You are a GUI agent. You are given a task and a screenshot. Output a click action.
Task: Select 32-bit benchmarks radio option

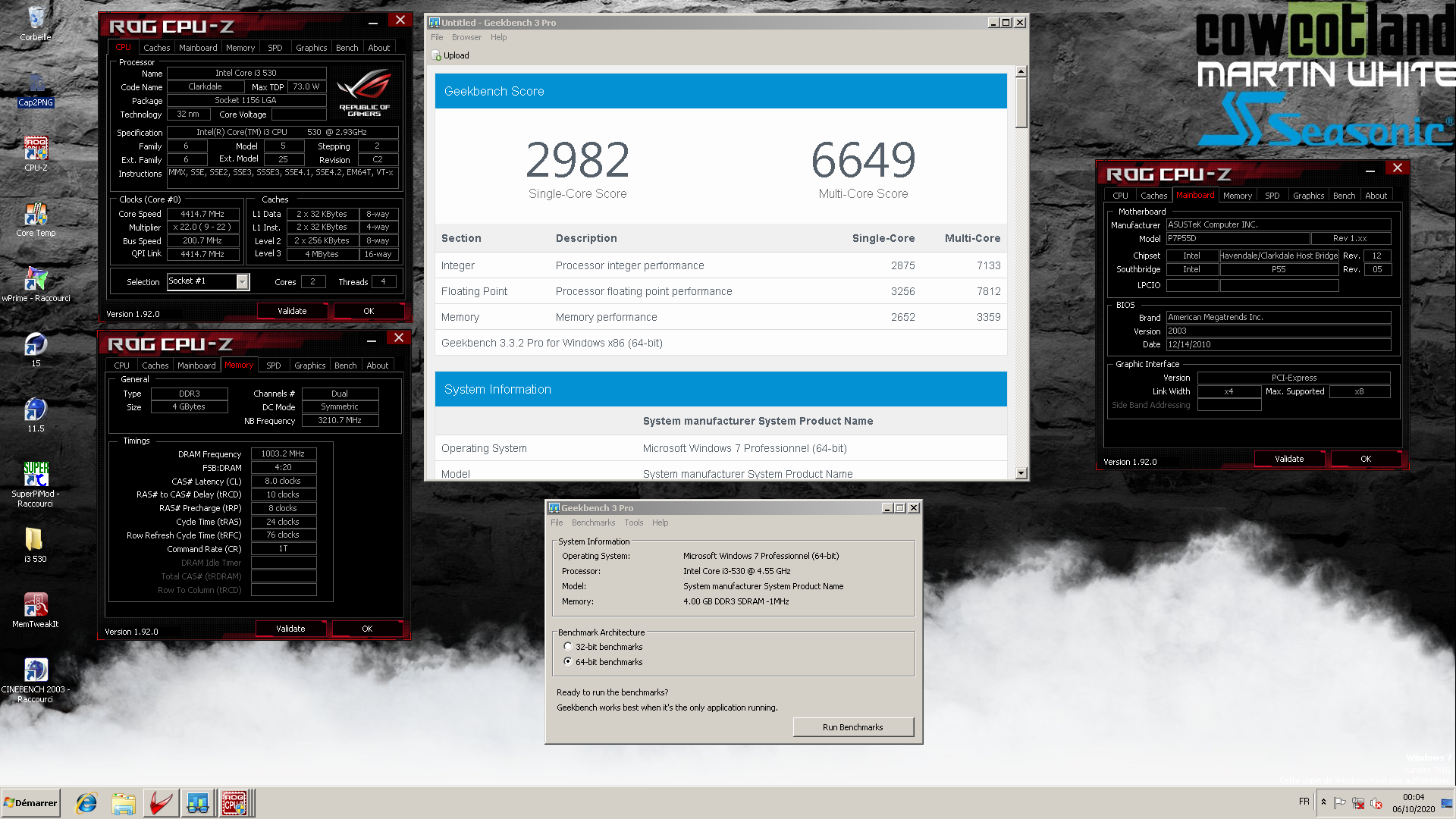[x=568, y=647]
